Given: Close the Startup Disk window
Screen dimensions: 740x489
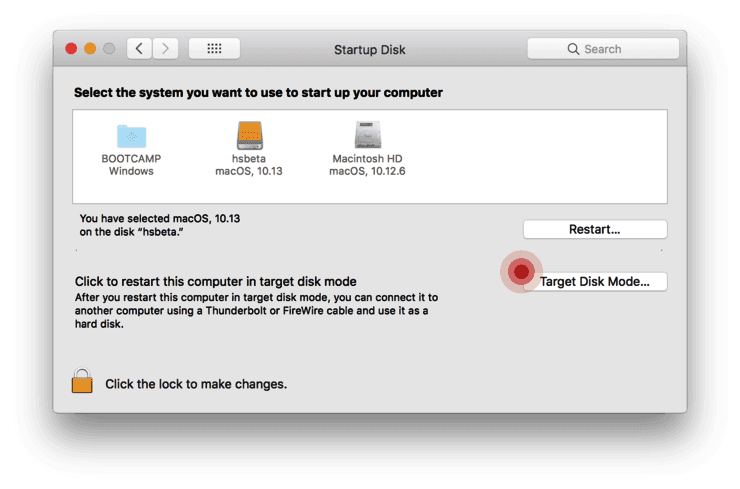Looking at the screenshot, I should click(71, 49).
